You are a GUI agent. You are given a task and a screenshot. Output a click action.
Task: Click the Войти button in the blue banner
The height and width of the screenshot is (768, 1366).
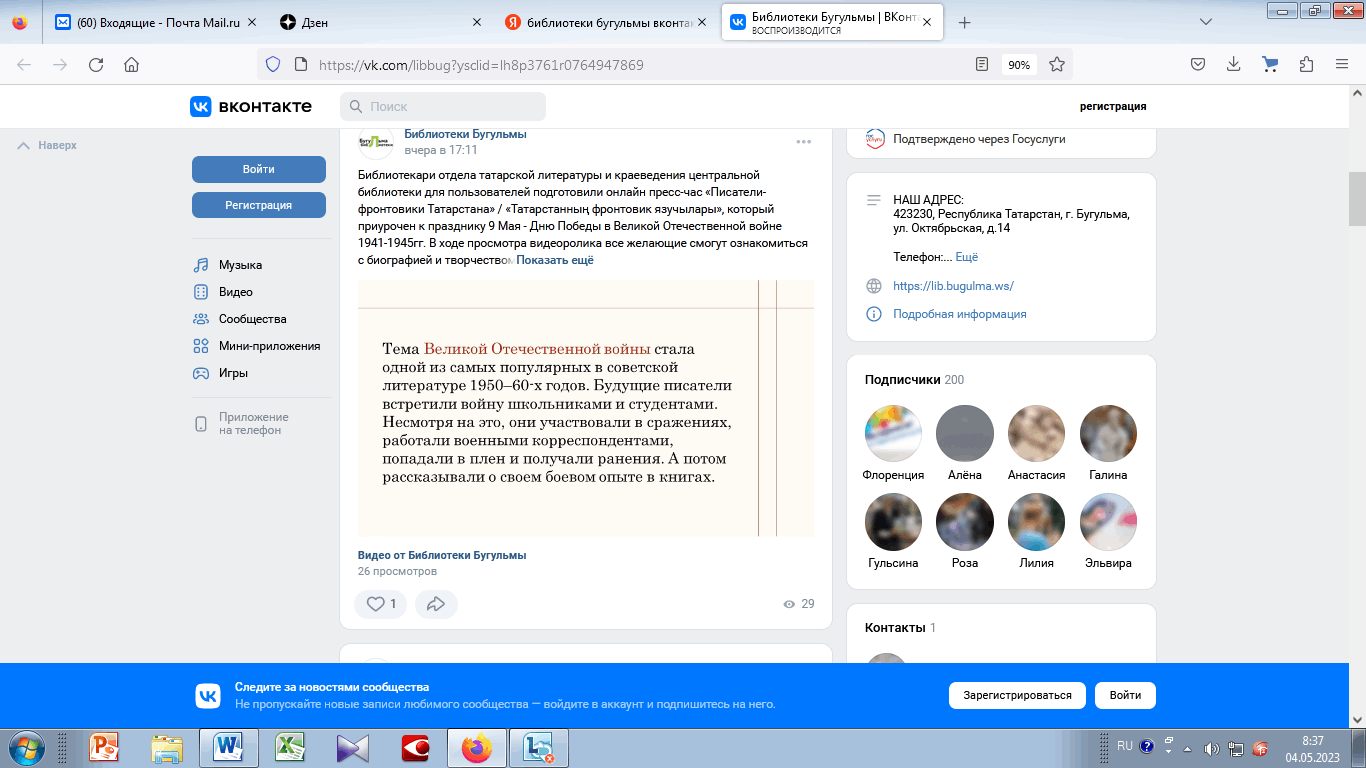[1125, 695]
